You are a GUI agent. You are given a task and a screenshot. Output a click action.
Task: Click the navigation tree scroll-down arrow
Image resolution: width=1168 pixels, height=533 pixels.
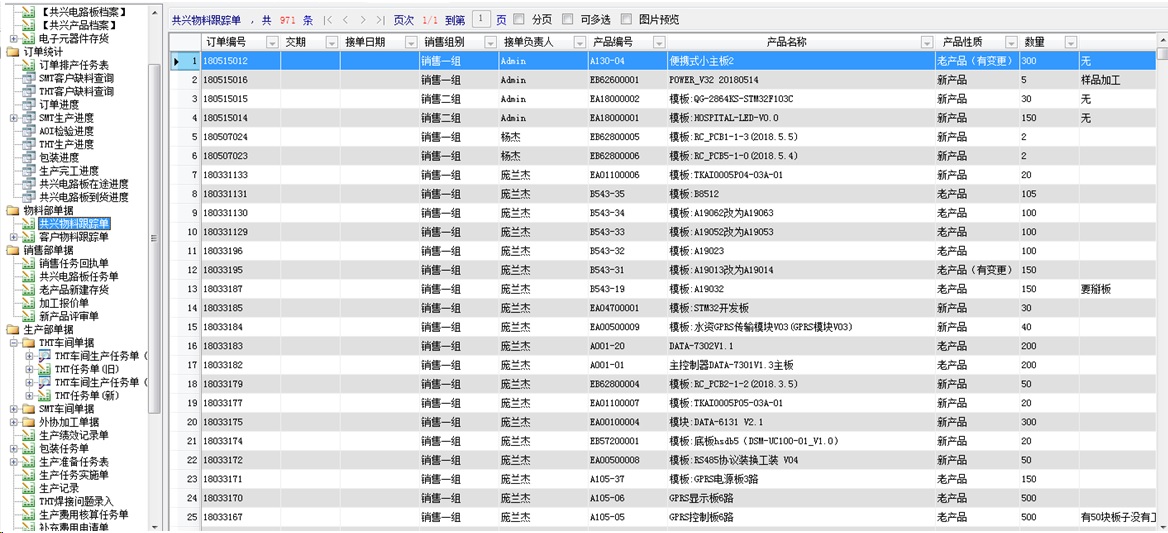[x=154, y=526]
